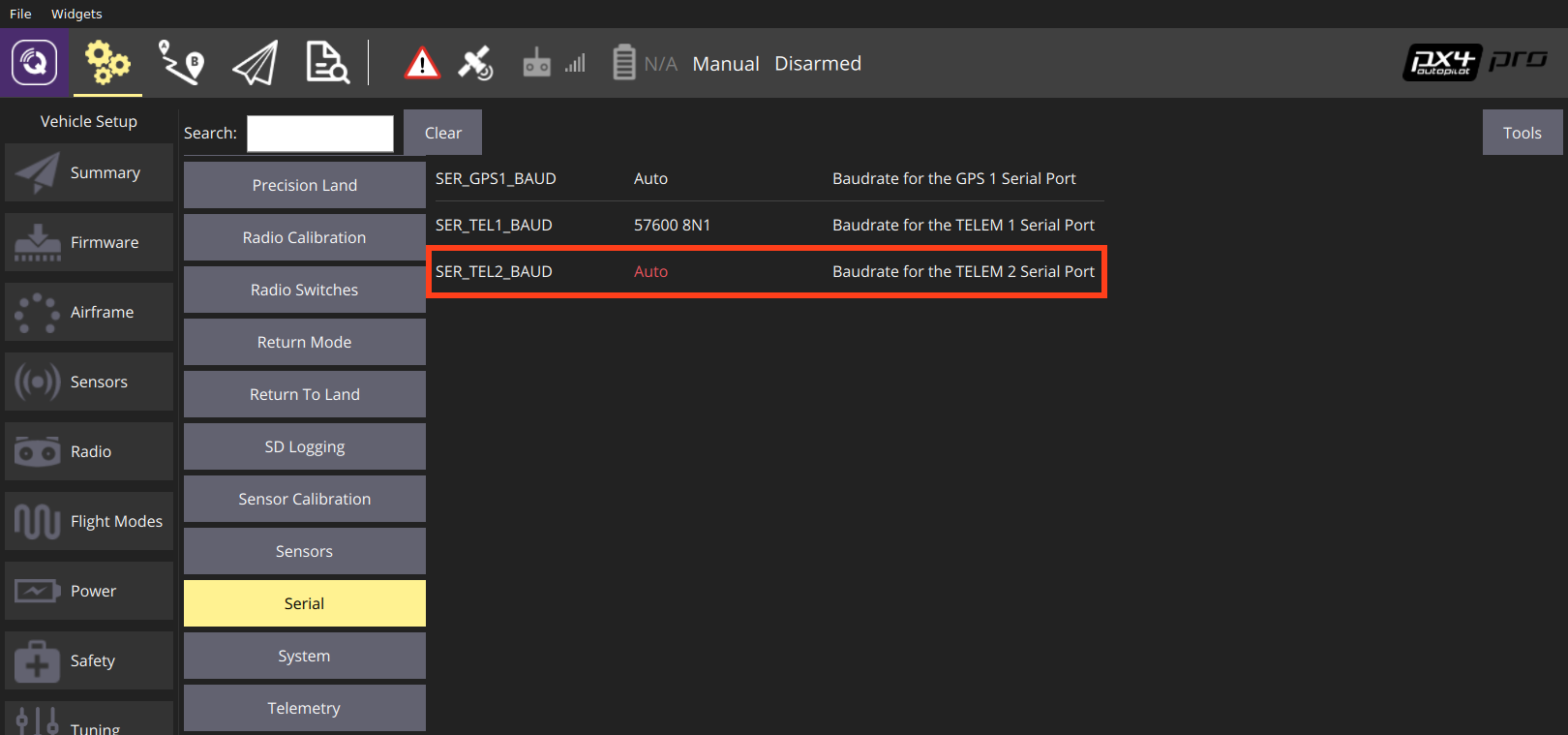The width and height of the screenshot is (1568, 735).
Task: Edit the SER_TEL2_BAUD Auto value
Action: tap(650, 272)
